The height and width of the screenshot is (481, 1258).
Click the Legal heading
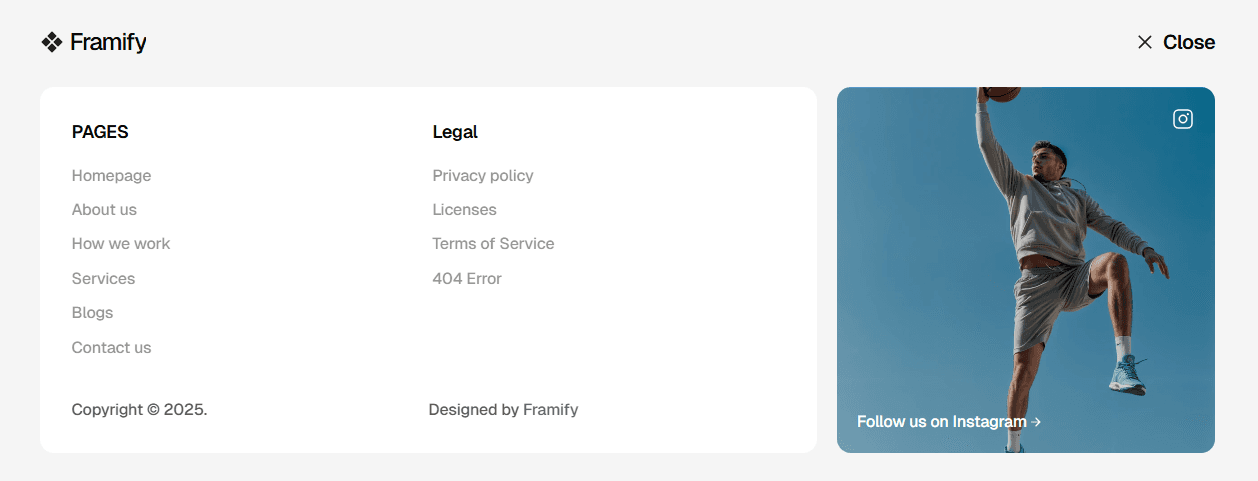455,132
